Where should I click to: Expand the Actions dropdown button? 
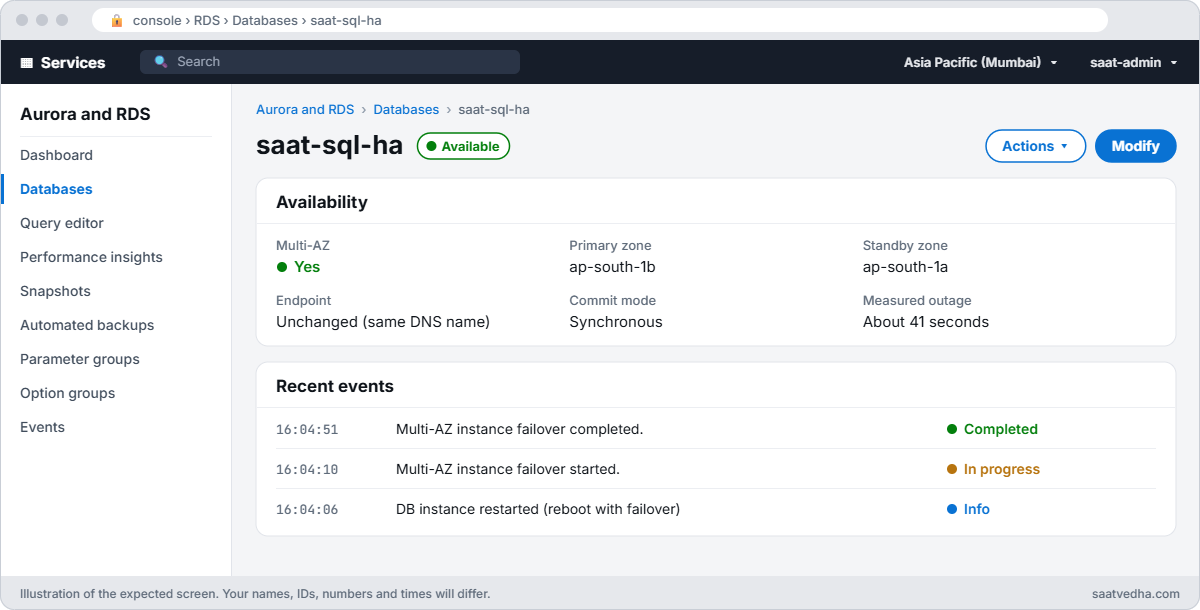point(1035,146)
